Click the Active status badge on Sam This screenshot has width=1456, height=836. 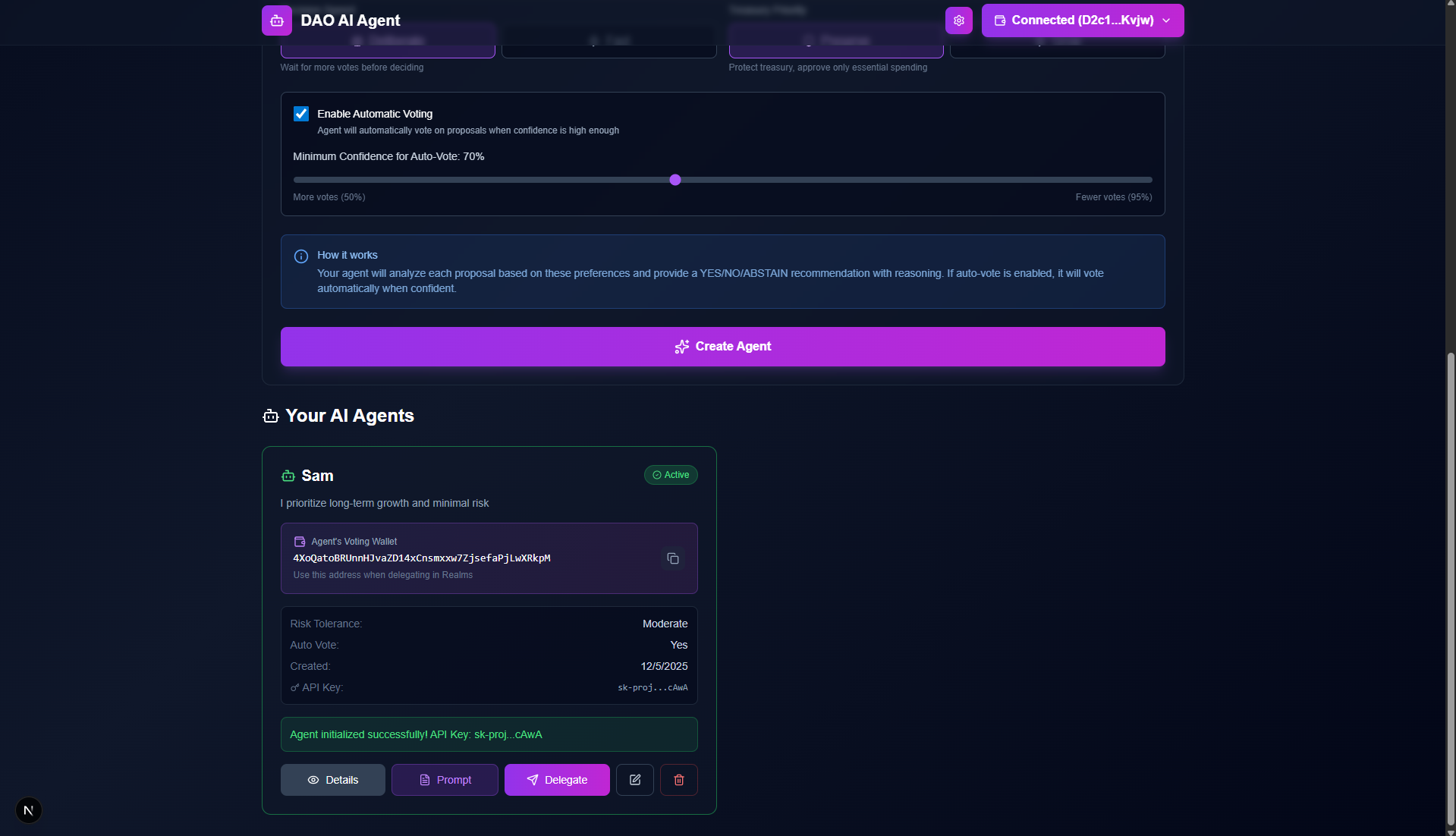pyautogui.click(x=670, y=474)
